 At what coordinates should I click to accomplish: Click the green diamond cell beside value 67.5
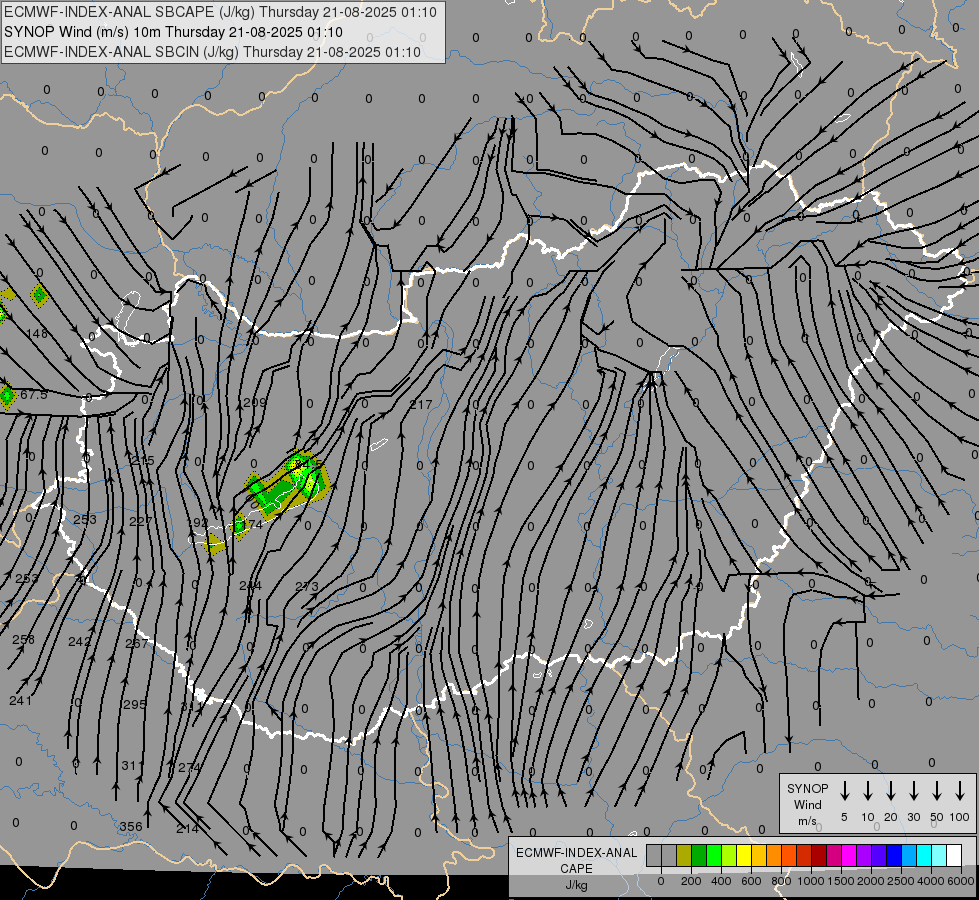(x=7, y=396)
